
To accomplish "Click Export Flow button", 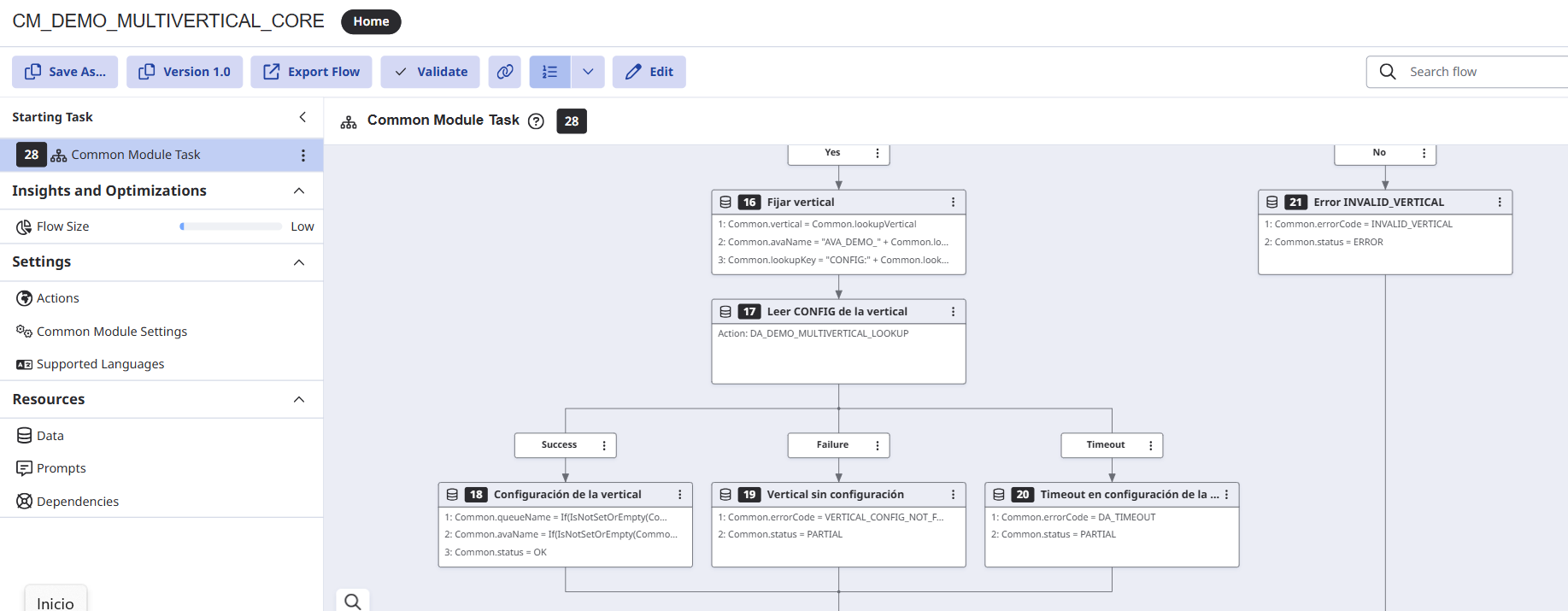I will click(x=311, y=72).
